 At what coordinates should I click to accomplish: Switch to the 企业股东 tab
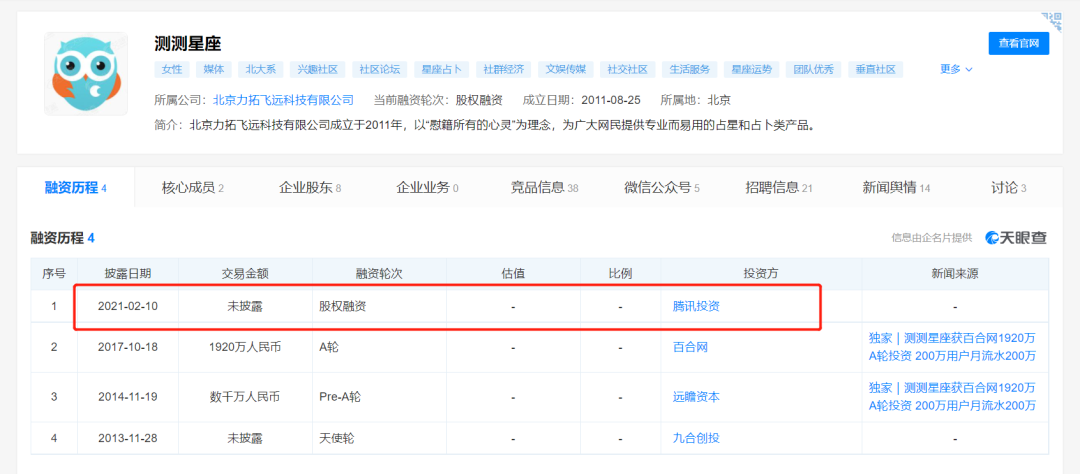310,187
